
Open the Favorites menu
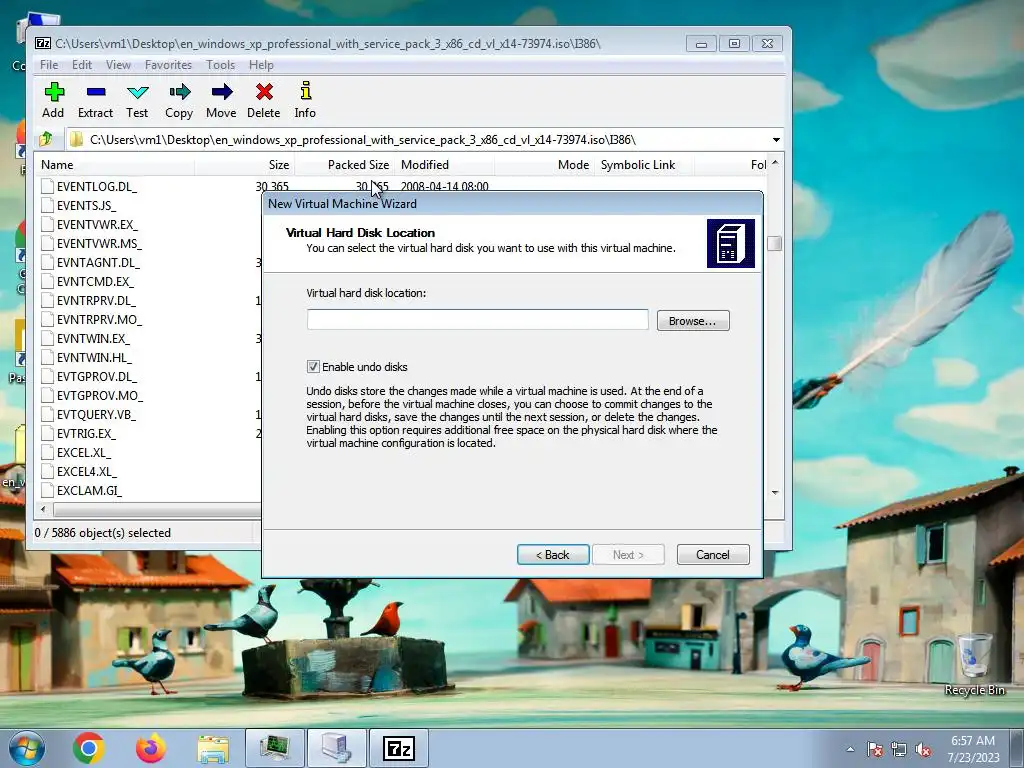coord(168,65)
